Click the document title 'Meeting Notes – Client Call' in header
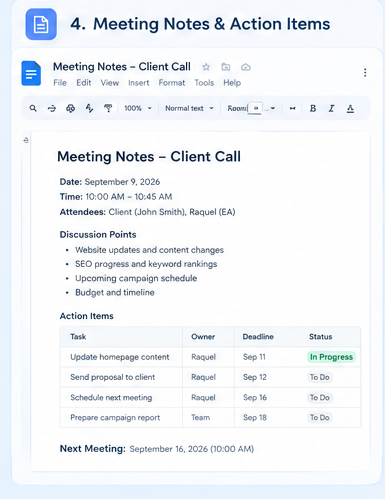The width and height of the screenshot is (385, 499). click(122, 67)
